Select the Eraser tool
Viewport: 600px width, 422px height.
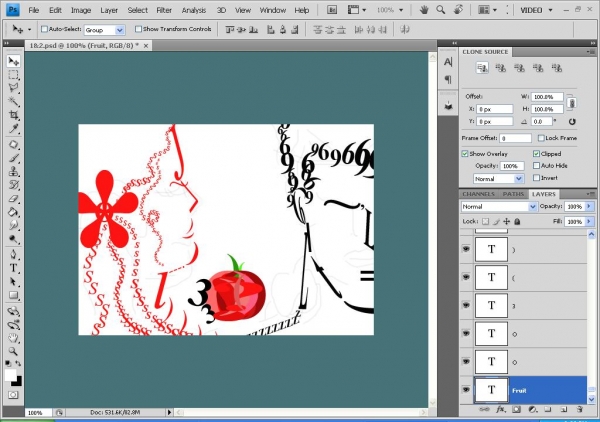pyautogui.click(x=13, y=199)
